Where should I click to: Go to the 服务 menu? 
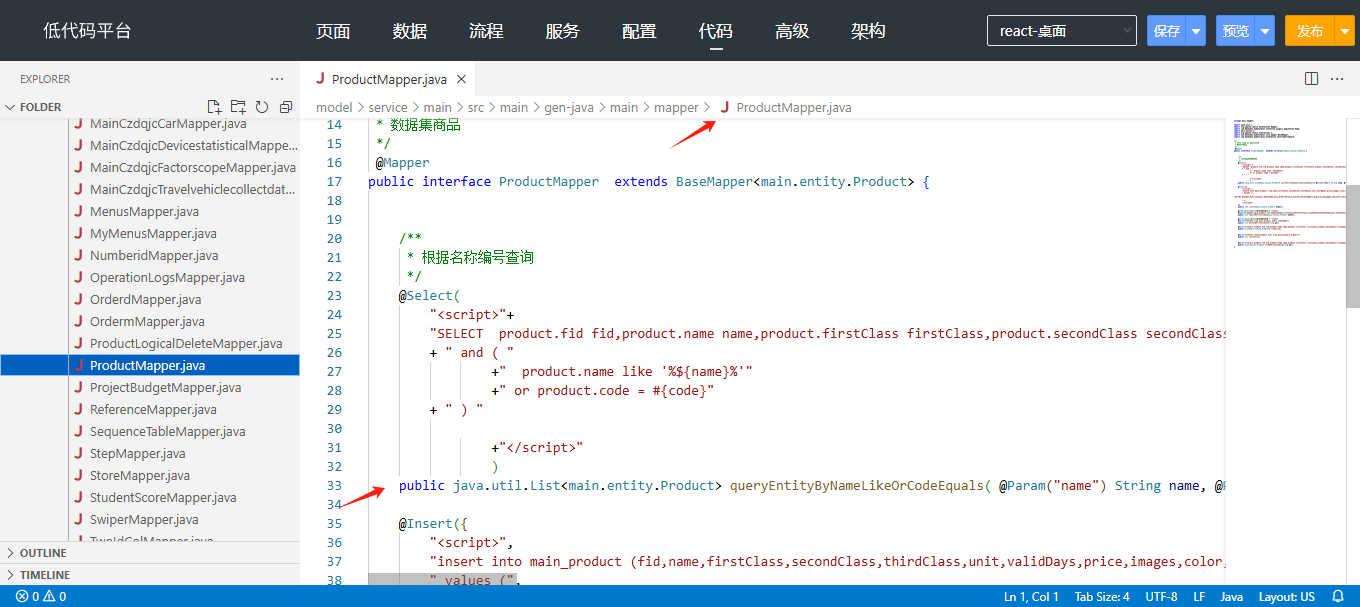(563, 31)
